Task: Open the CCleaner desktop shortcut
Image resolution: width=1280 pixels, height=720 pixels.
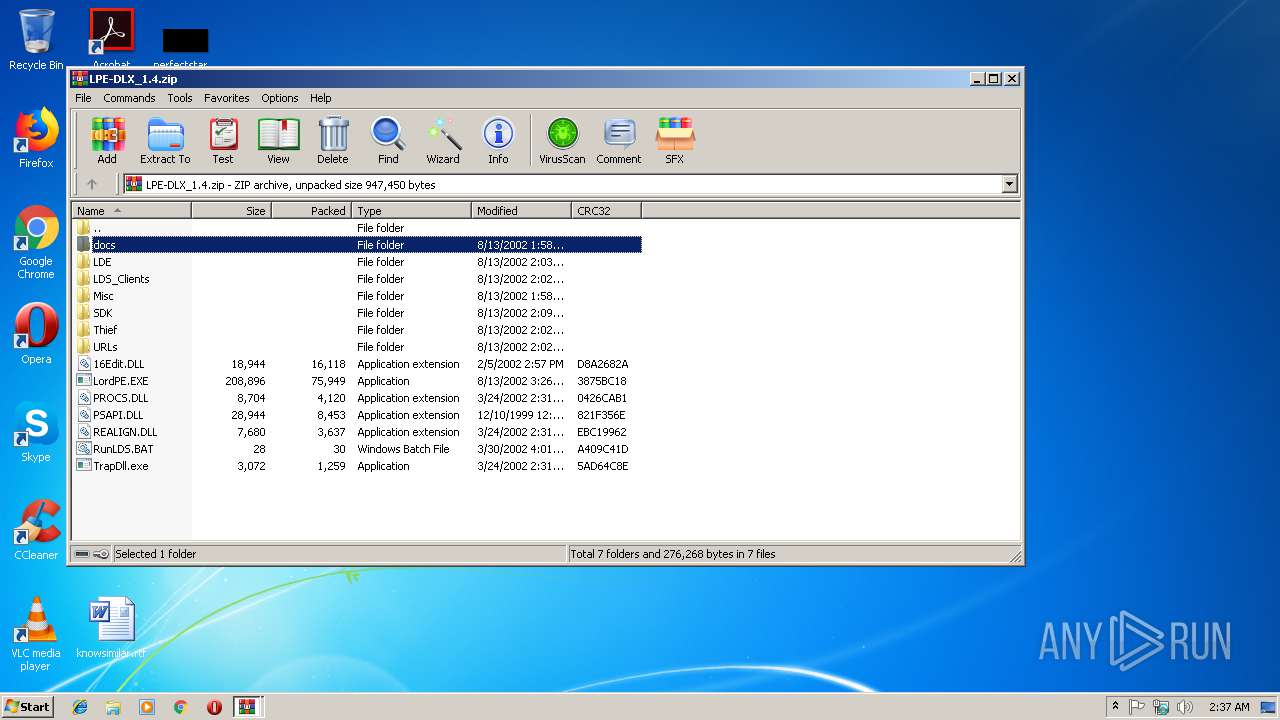Action: (x=36, y=530)
